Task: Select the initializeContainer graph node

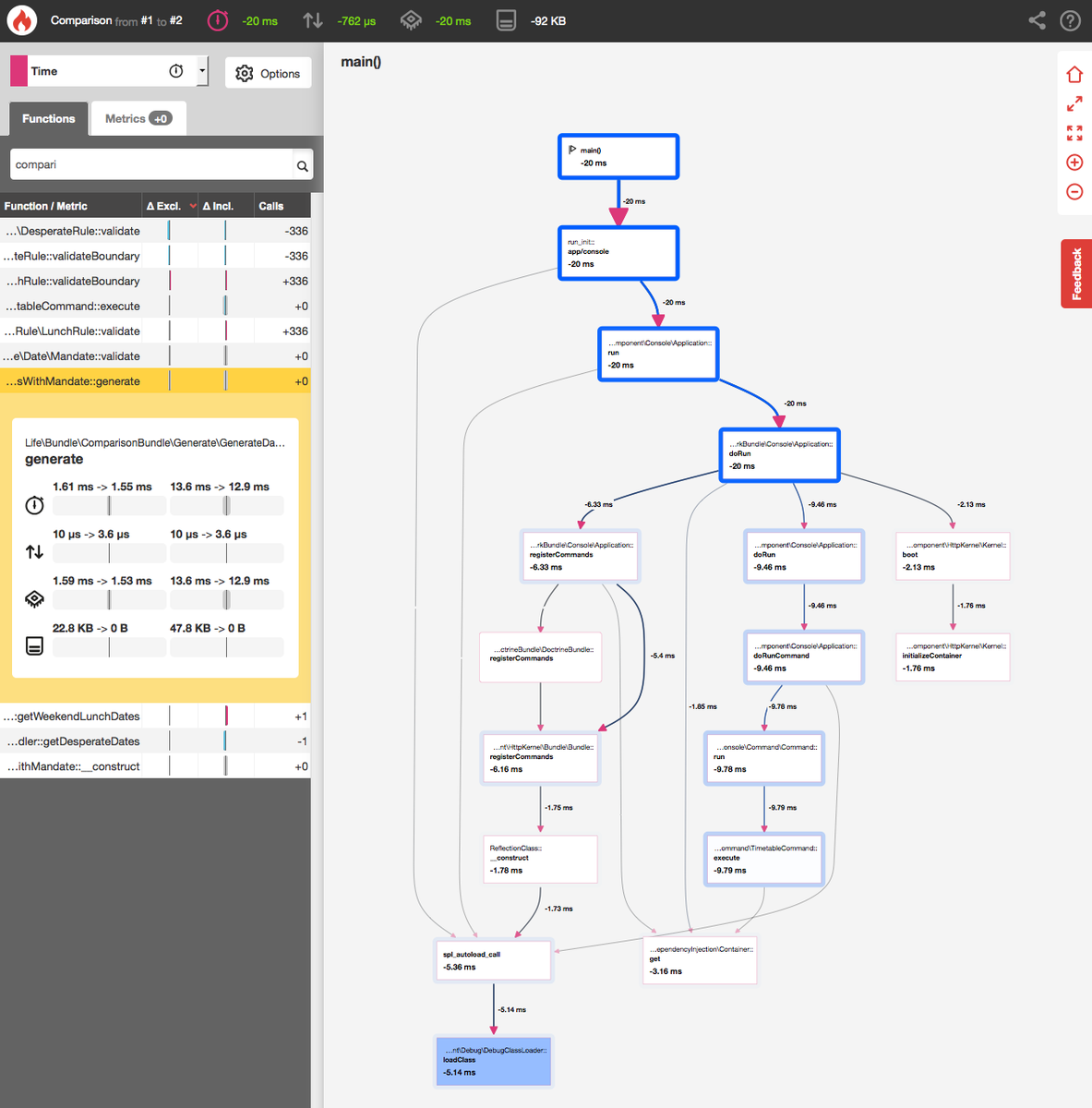Action: click(953, 657)
